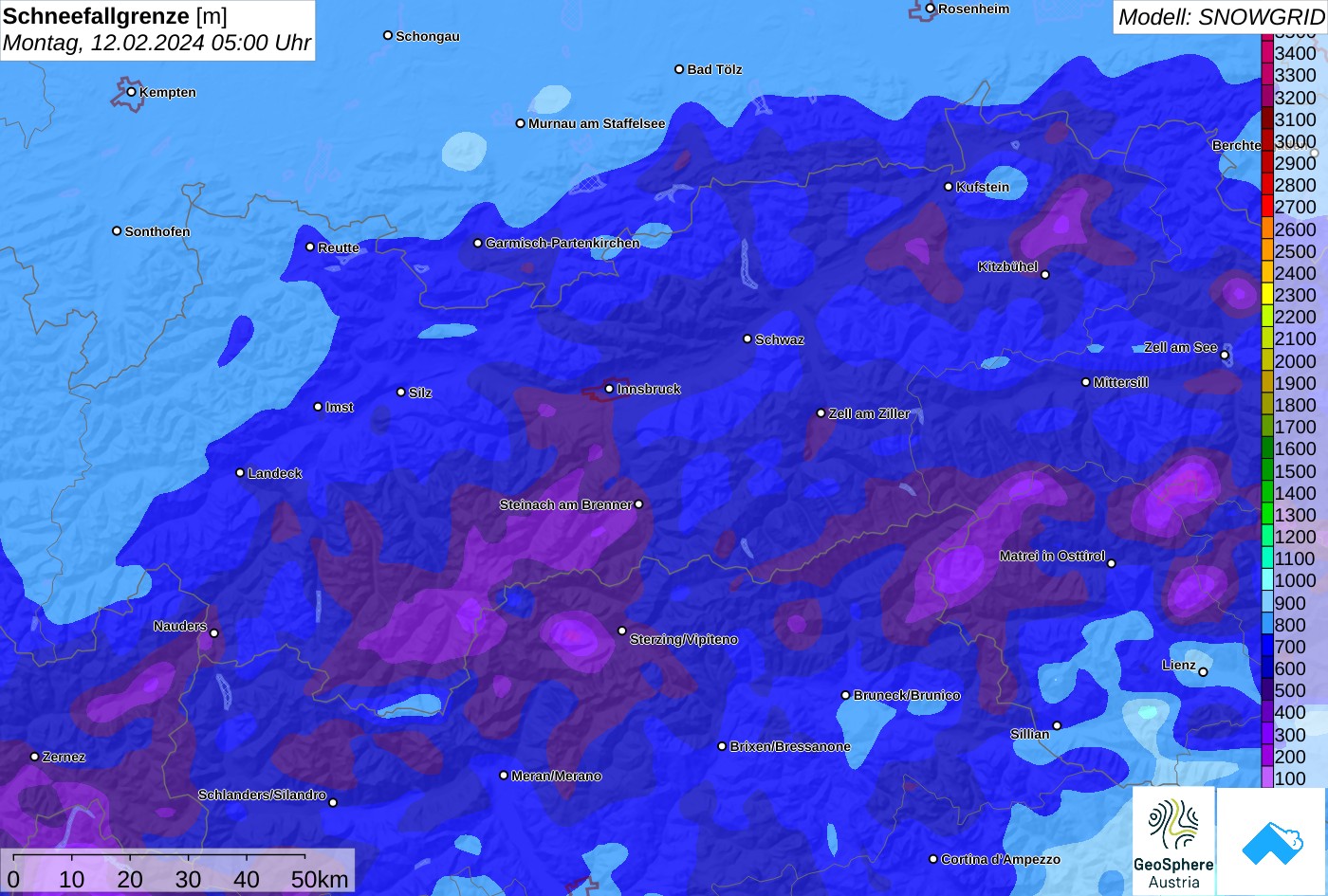Image resolution: width=1328 pixels, height=896 pixels.
Task: Click the 700 blue legend swatch
Action: coord(1267,647)
